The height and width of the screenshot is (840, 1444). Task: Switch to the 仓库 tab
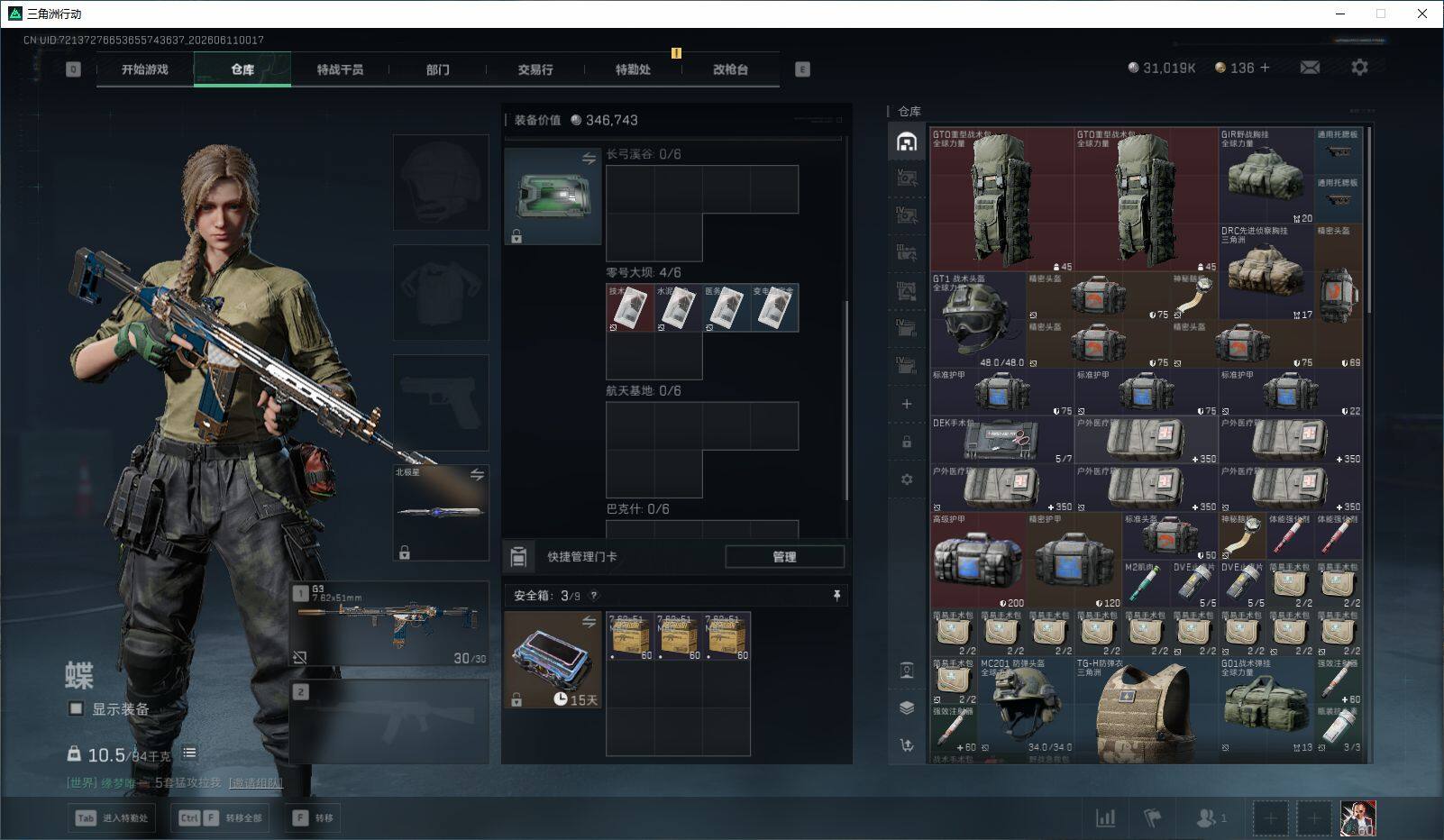[242, 69]
